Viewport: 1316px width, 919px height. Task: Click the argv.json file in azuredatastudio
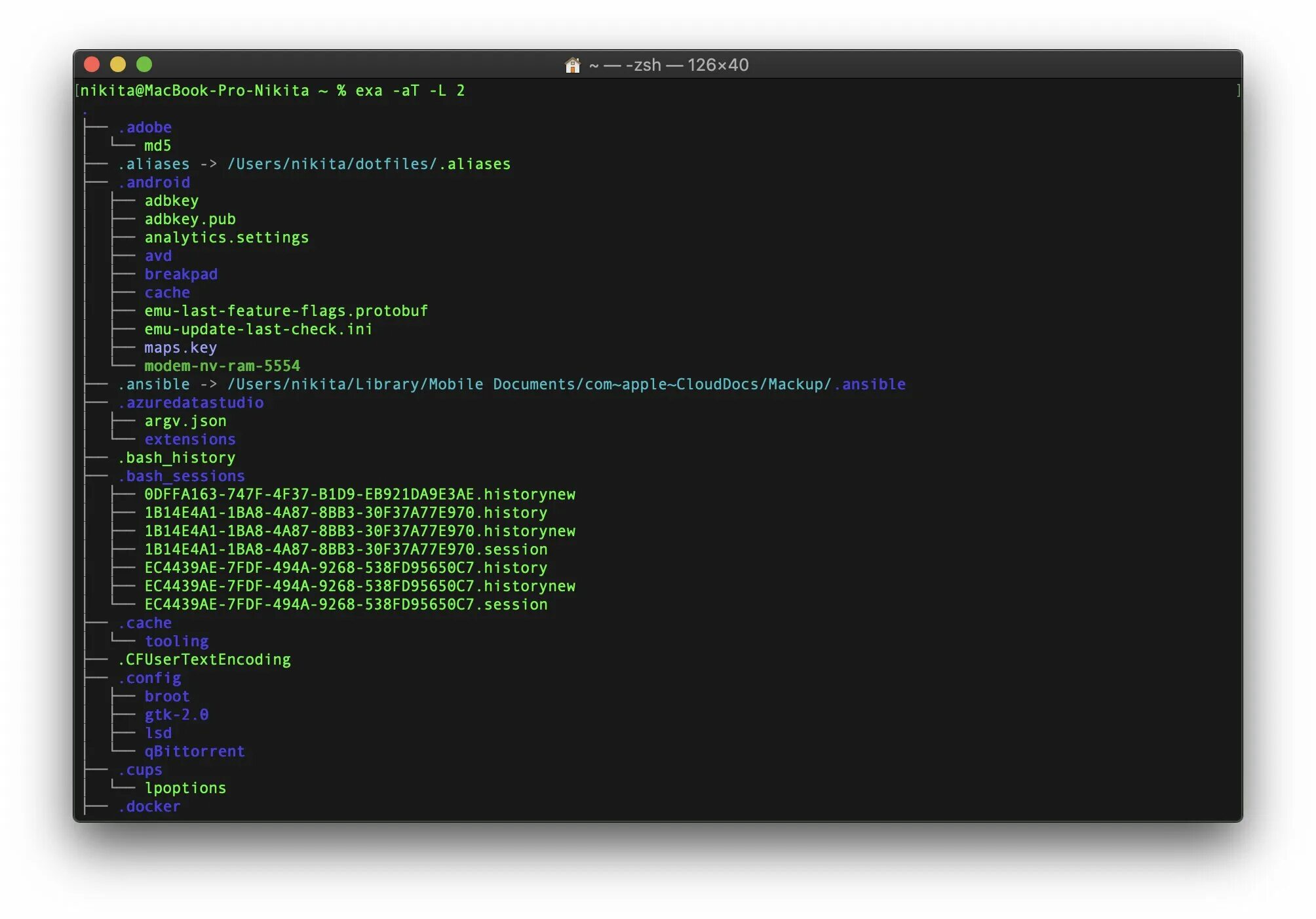185,421
